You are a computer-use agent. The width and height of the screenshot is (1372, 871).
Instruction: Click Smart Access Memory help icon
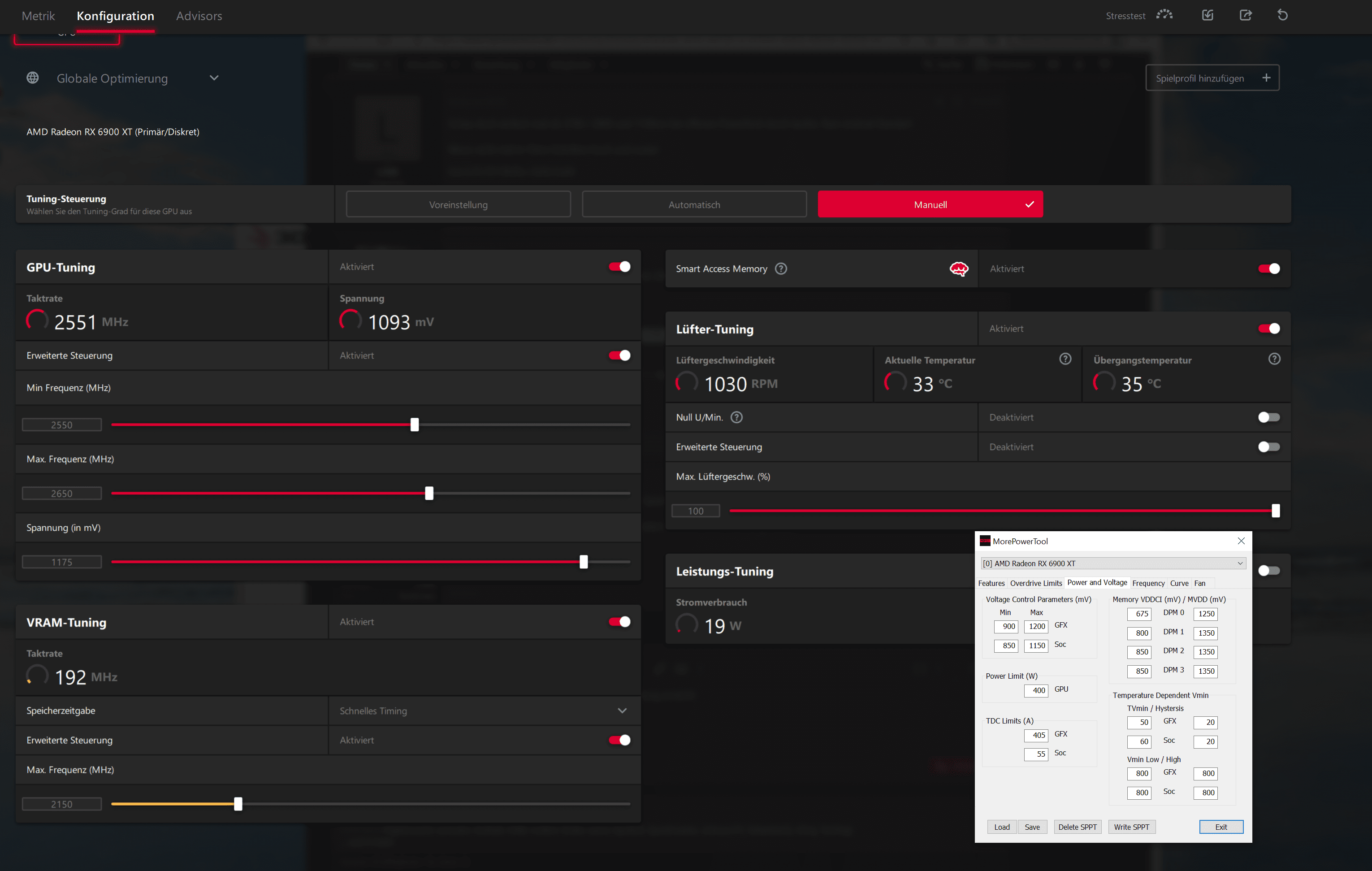pyautogui.click(x=781, y=269)
